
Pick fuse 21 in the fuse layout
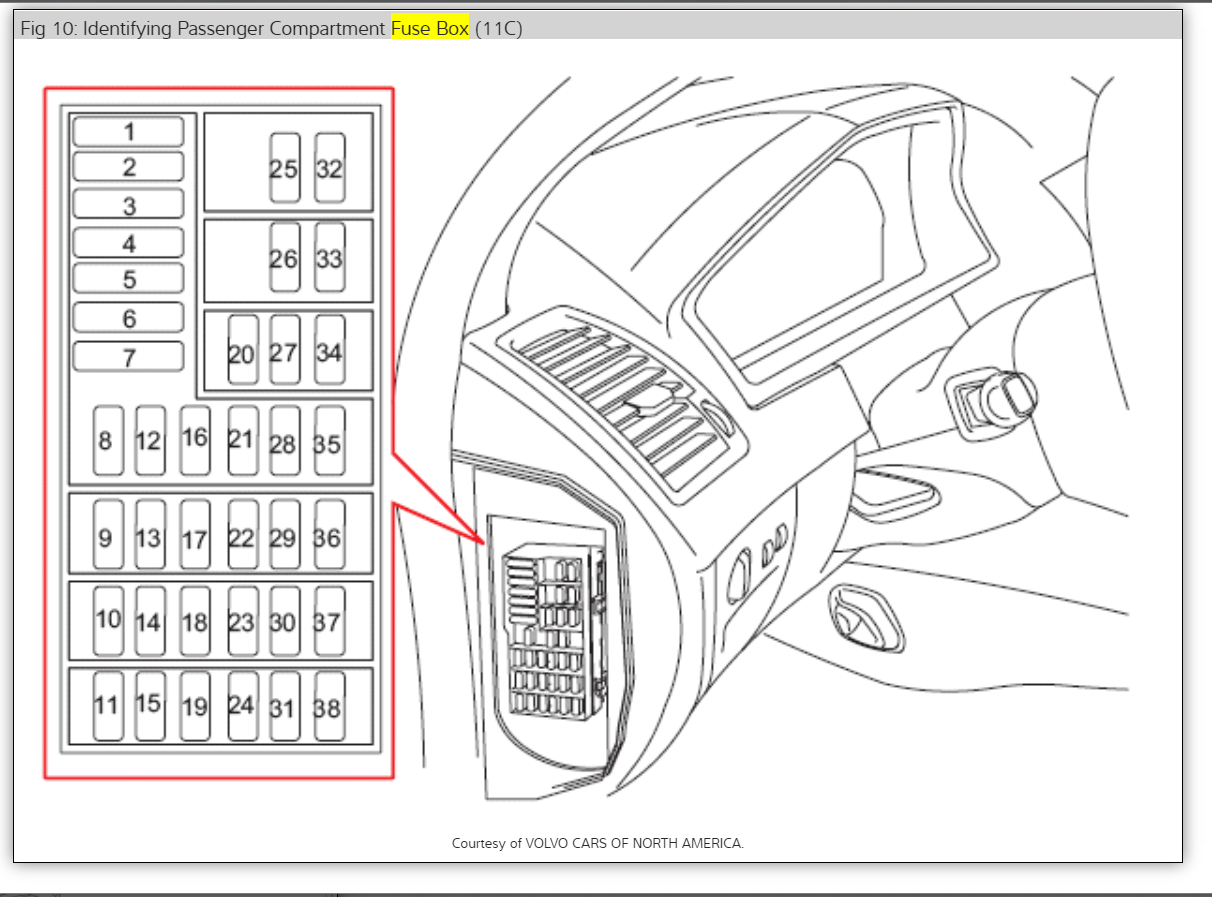[242, 440]
